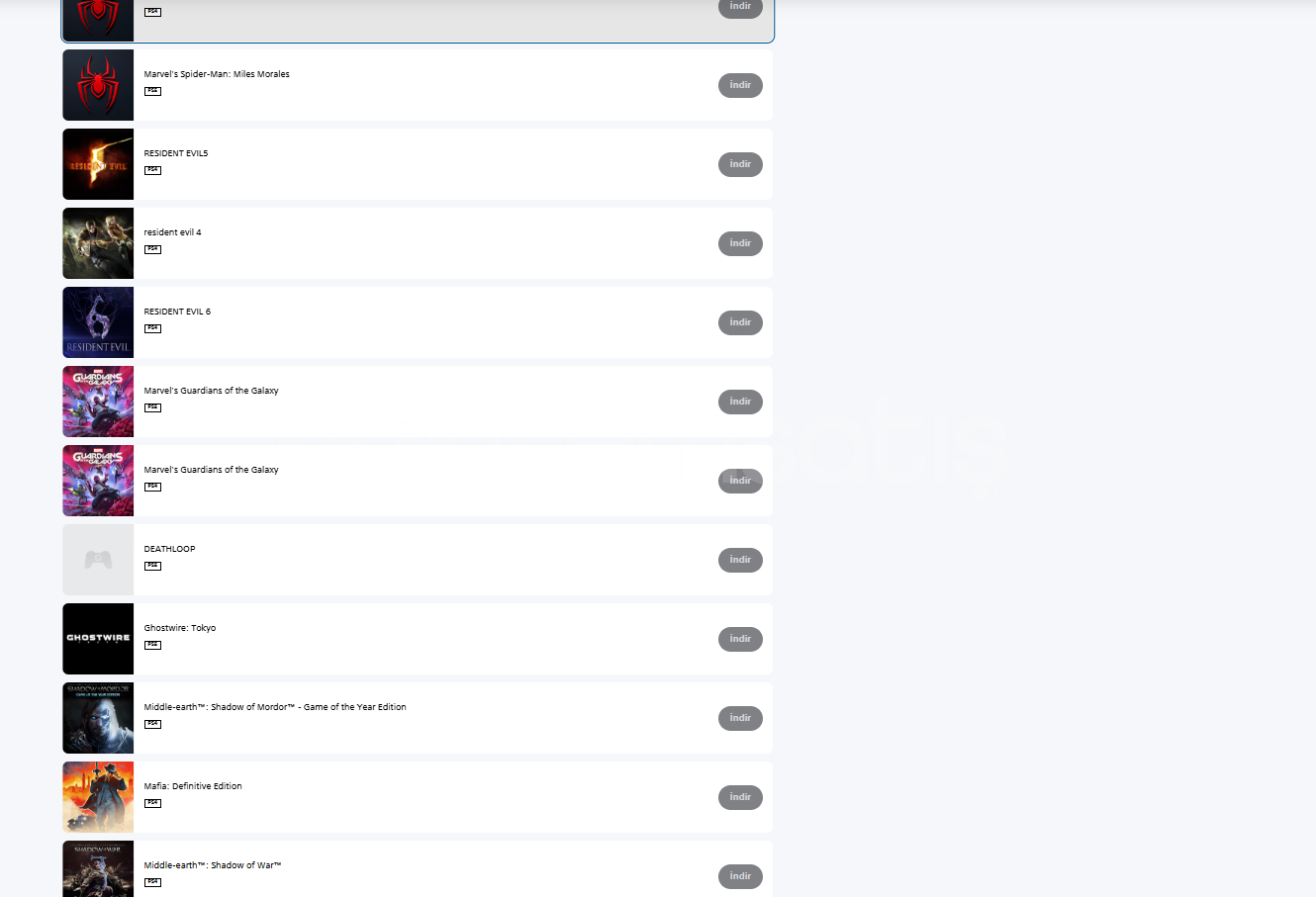This screenshot has height=897, width=1316.
Task: Start download of RESIDENT EVIL 6
Action: pos(740,322)
